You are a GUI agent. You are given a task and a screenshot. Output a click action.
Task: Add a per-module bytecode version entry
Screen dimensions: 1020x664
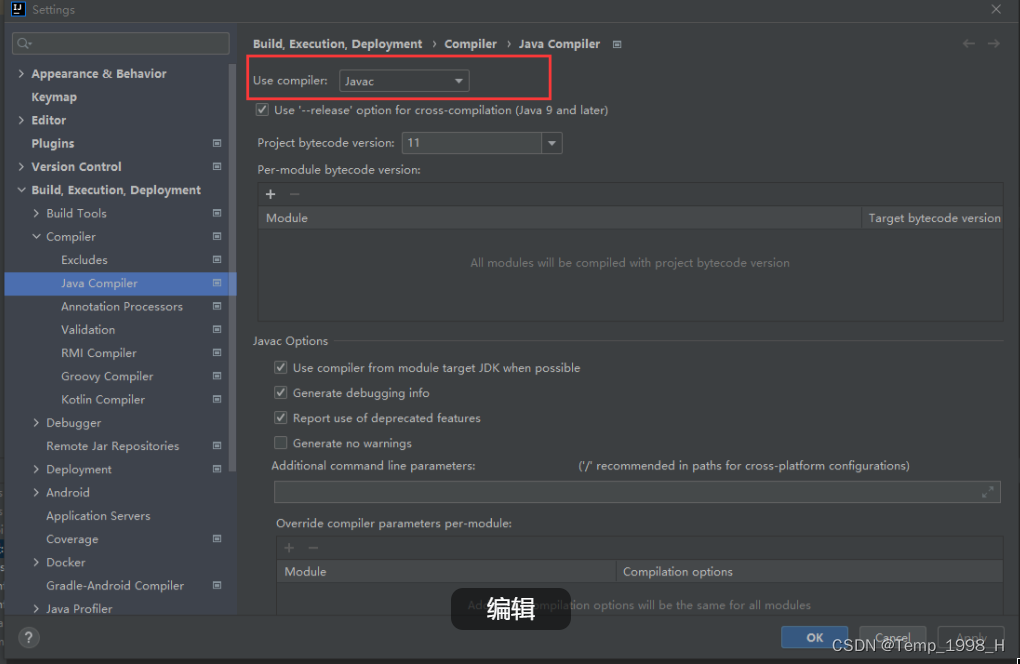pos(271,194)
